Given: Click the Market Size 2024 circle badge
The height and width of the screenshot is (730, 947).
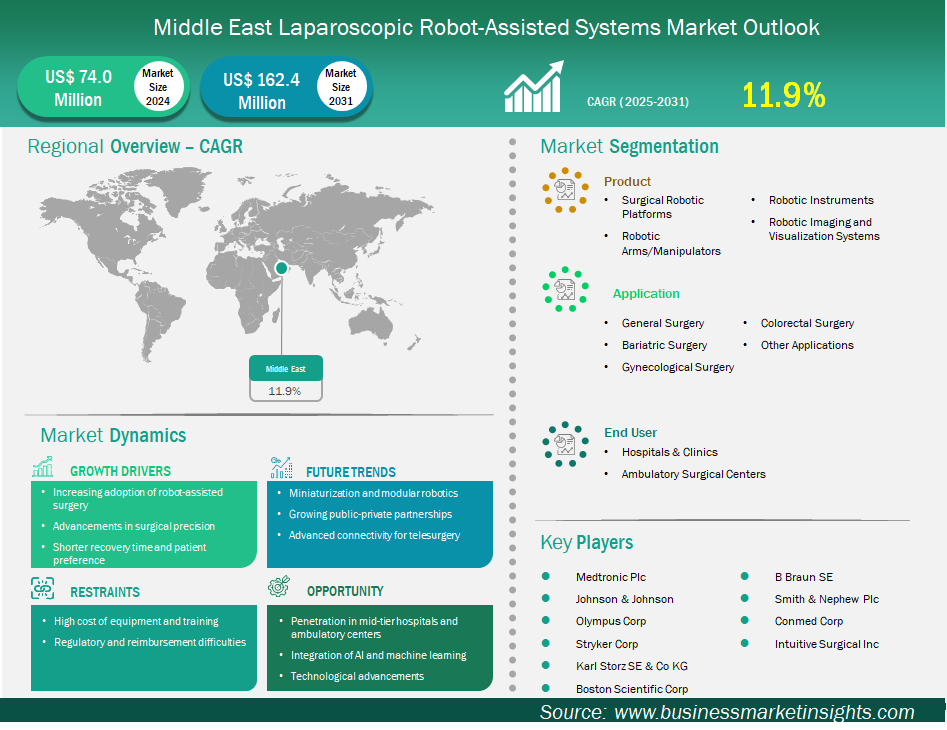Looking at the screenshot, I should [x=157, y=87].
